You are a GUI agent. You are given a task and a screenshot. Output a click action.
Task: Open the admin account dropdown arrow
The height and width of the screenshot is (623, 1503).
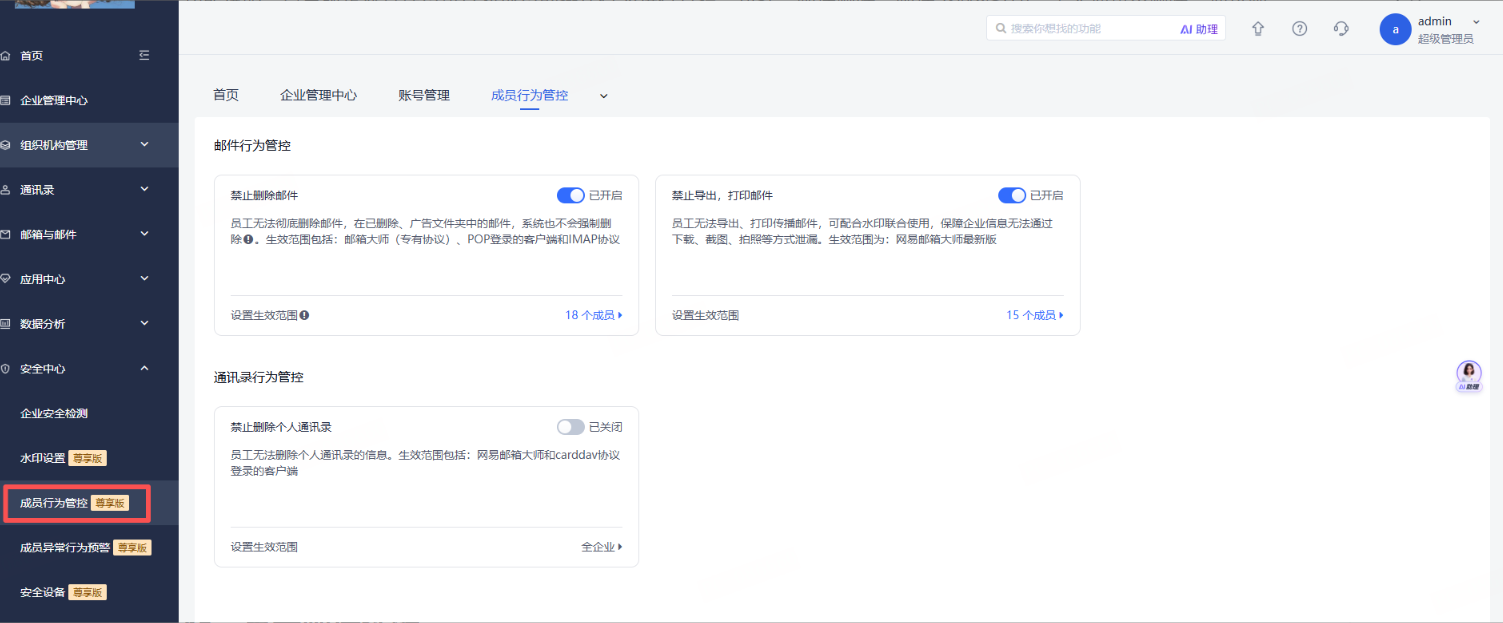coord(1476,21)
